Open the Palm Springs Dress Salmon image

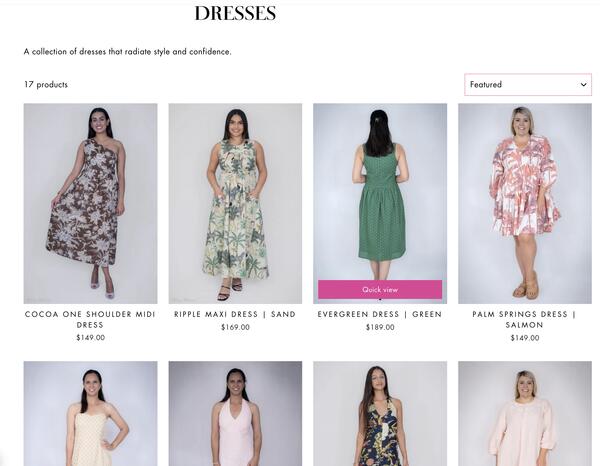point(525,204)
